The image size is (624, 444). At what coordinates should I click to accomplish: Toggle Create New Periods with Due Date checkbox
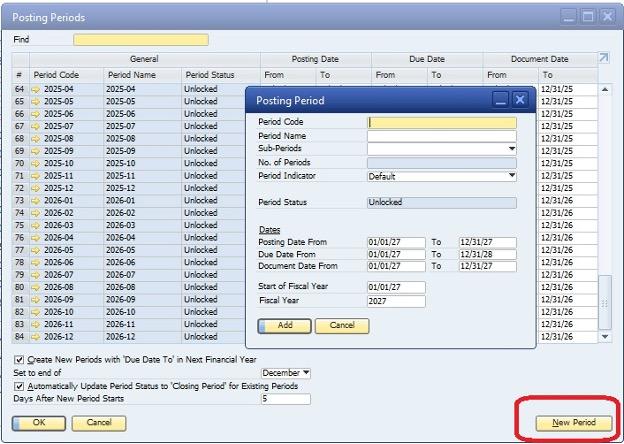click(19, 359)
